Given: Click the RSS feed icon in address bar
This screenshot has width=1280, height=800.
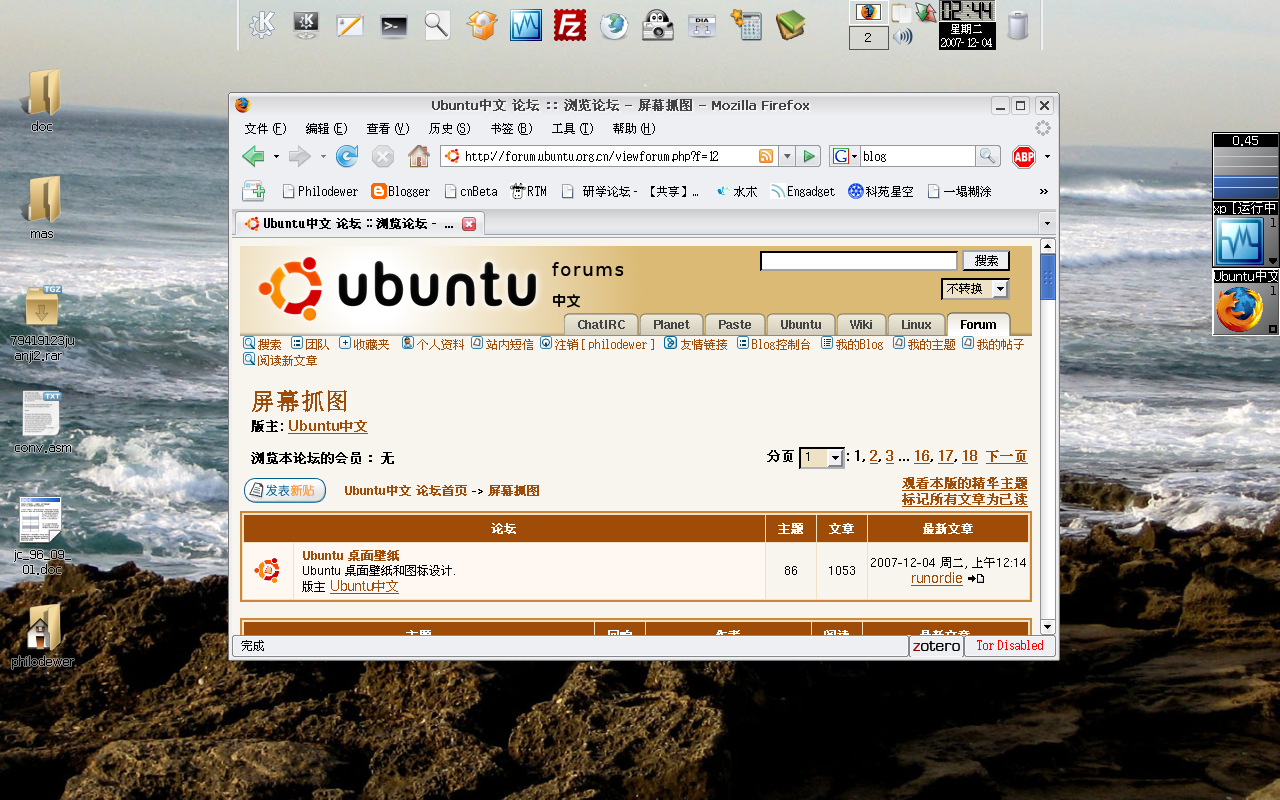Looking at the screenshot, I should tap(766, 156).
